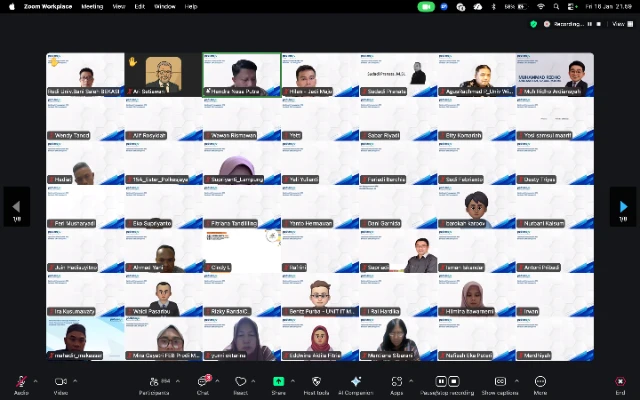
Task: Open the Window menu
Action: [165, 7]
